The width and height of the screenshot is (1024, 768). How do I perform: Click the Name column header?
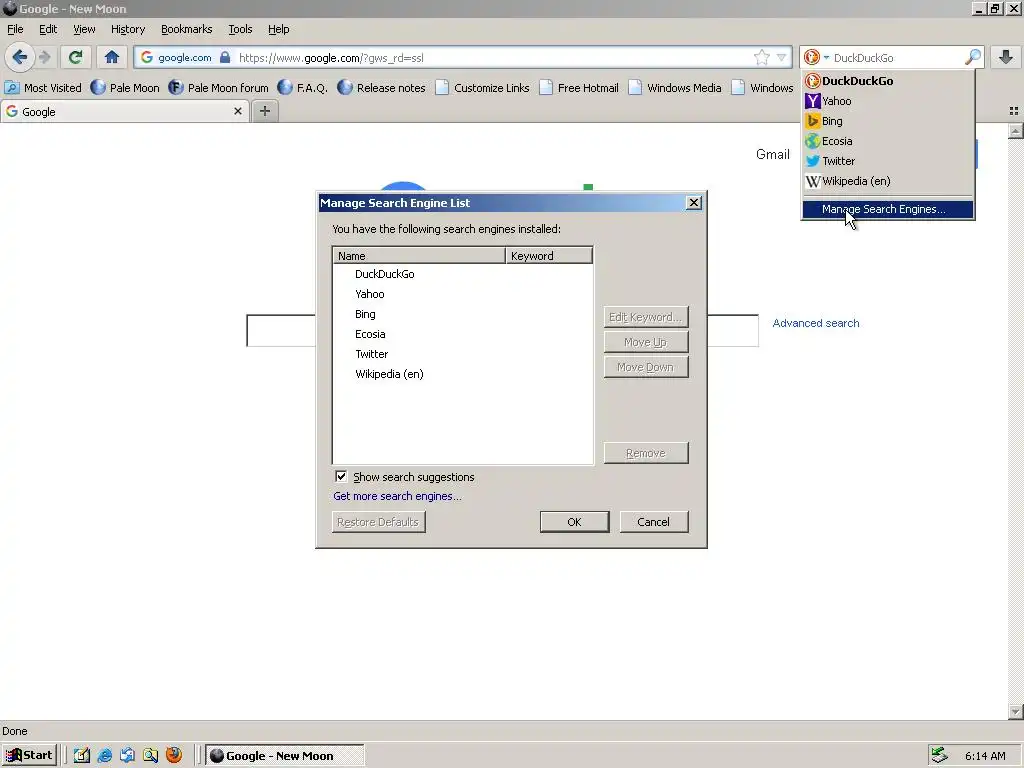[x=419, y=255]
